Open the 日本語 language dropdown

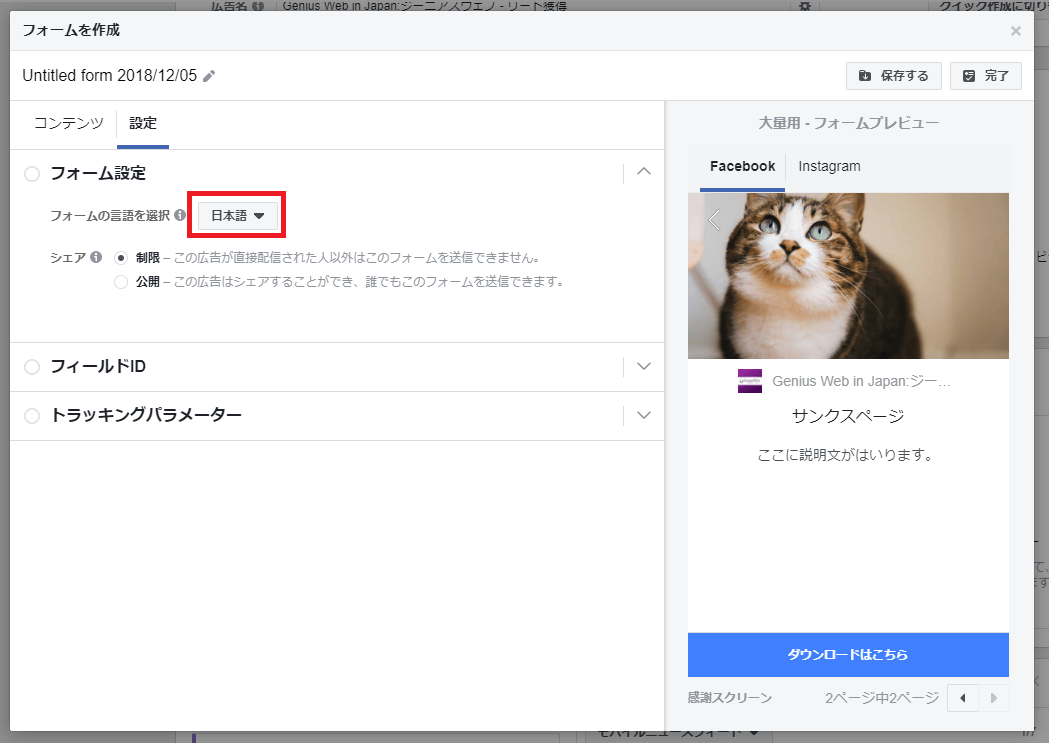click(x=238, y=215)
